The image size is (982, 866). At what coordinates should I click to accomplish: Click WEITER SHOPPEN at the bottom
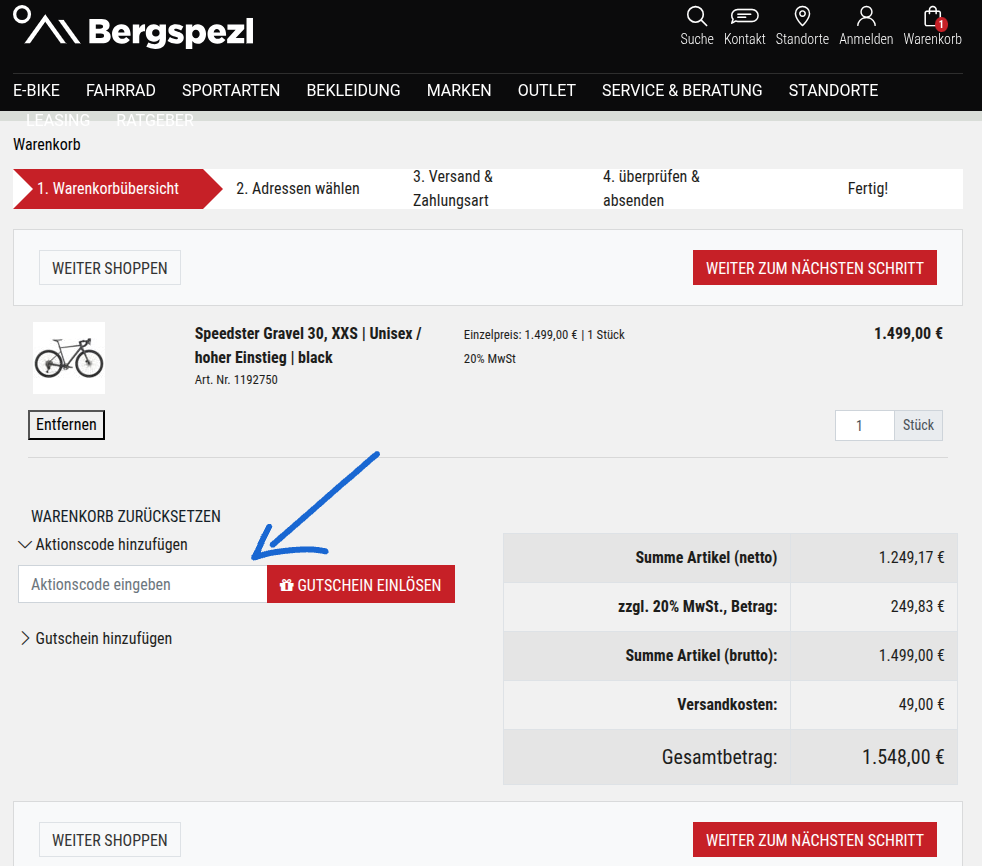tap(109, 839)
